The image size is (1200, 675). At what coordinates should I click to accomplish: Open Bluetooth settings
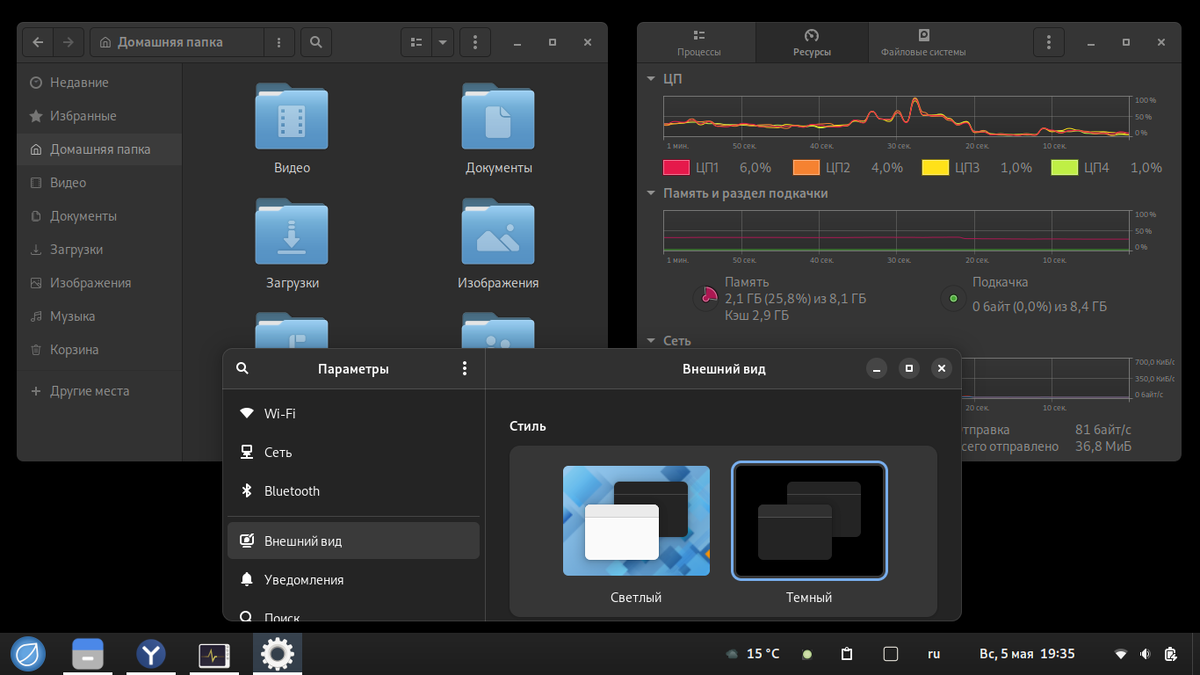[354, 491]
